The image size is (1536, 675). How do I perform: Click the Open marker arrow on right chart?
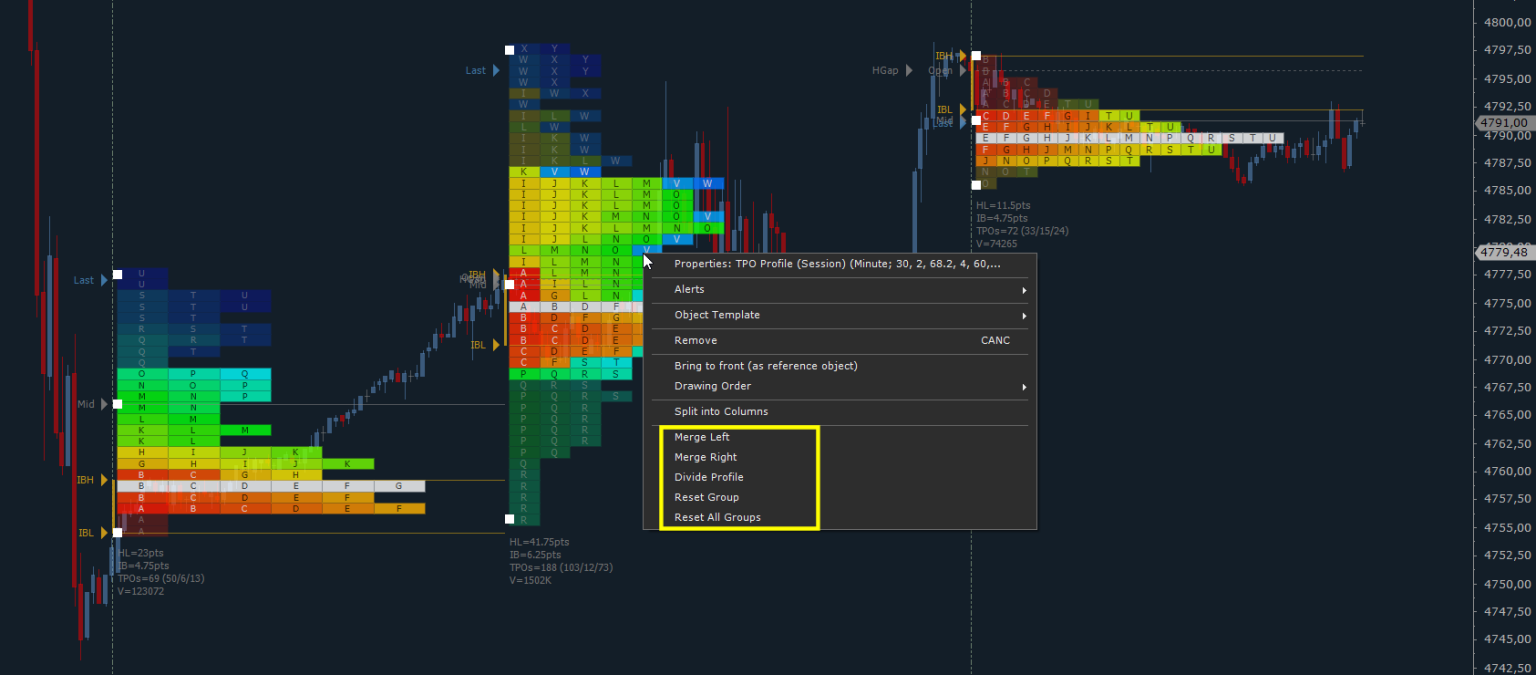click(x=961, y=70)
